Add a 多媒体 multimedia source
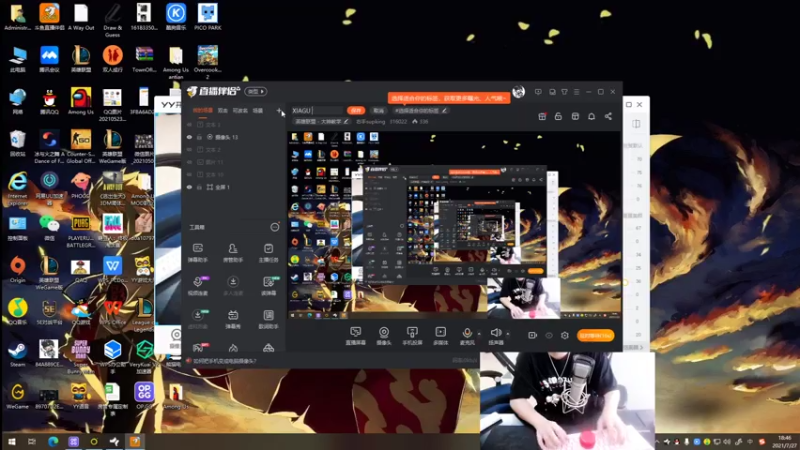This screenshot has height=450, width=800. click(x=440, y=336)
